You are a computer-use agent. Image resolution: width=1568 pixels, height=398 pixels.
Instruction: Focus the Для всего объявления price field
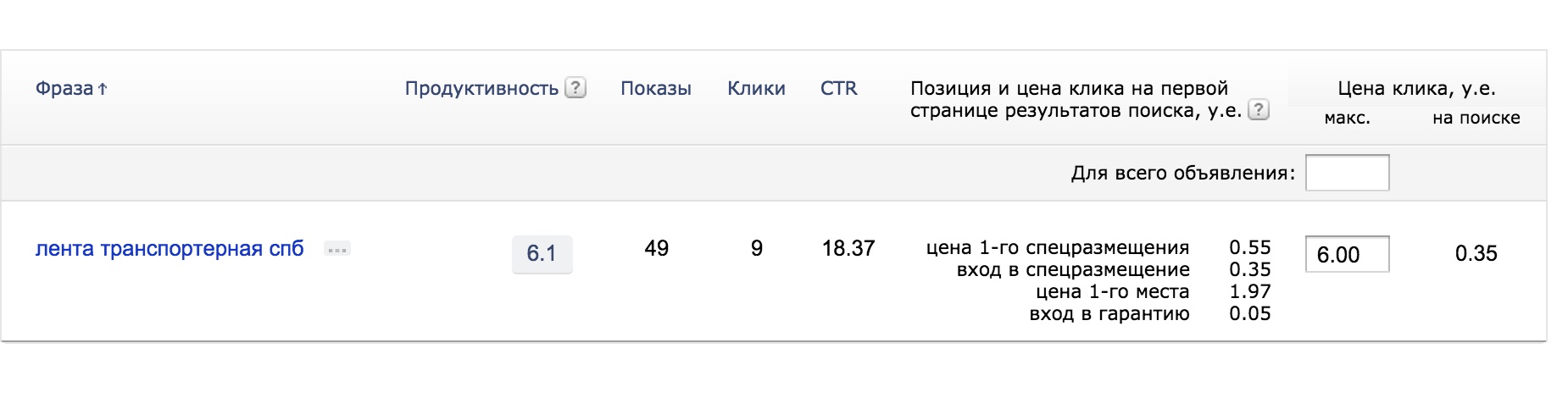point(1347,173)
